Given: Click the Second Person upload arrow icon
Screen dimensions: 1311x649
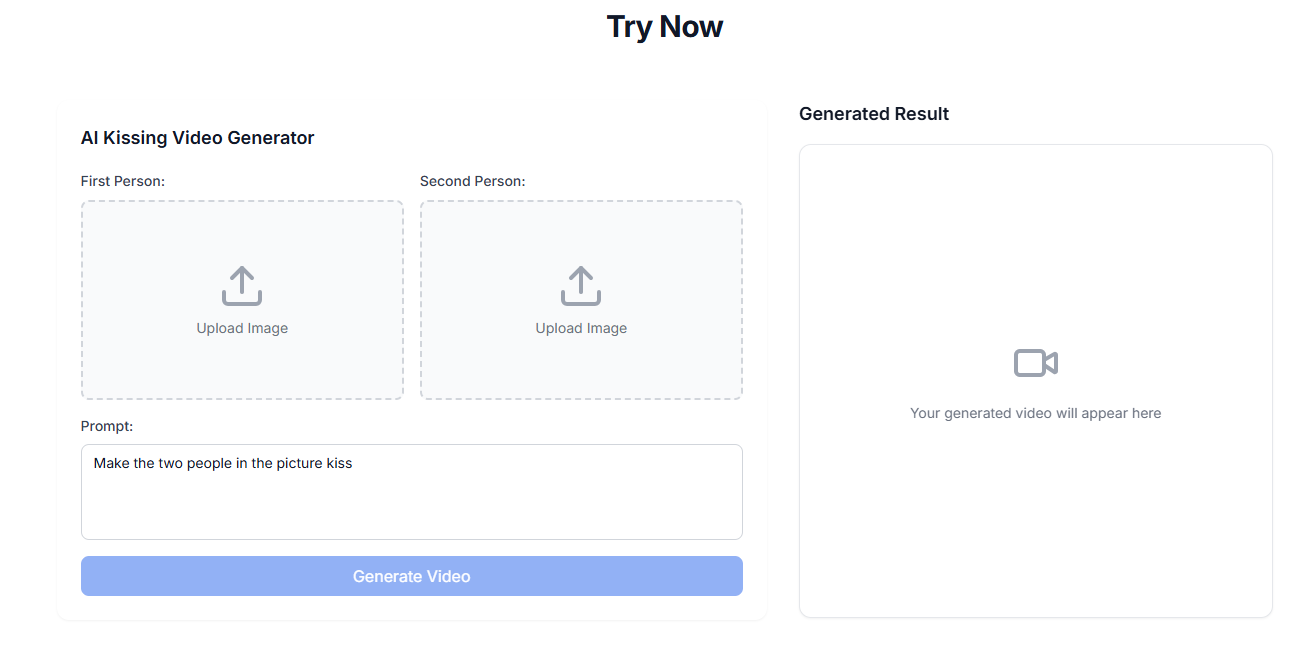Looking at the screenshot, I should coord(581,286).
